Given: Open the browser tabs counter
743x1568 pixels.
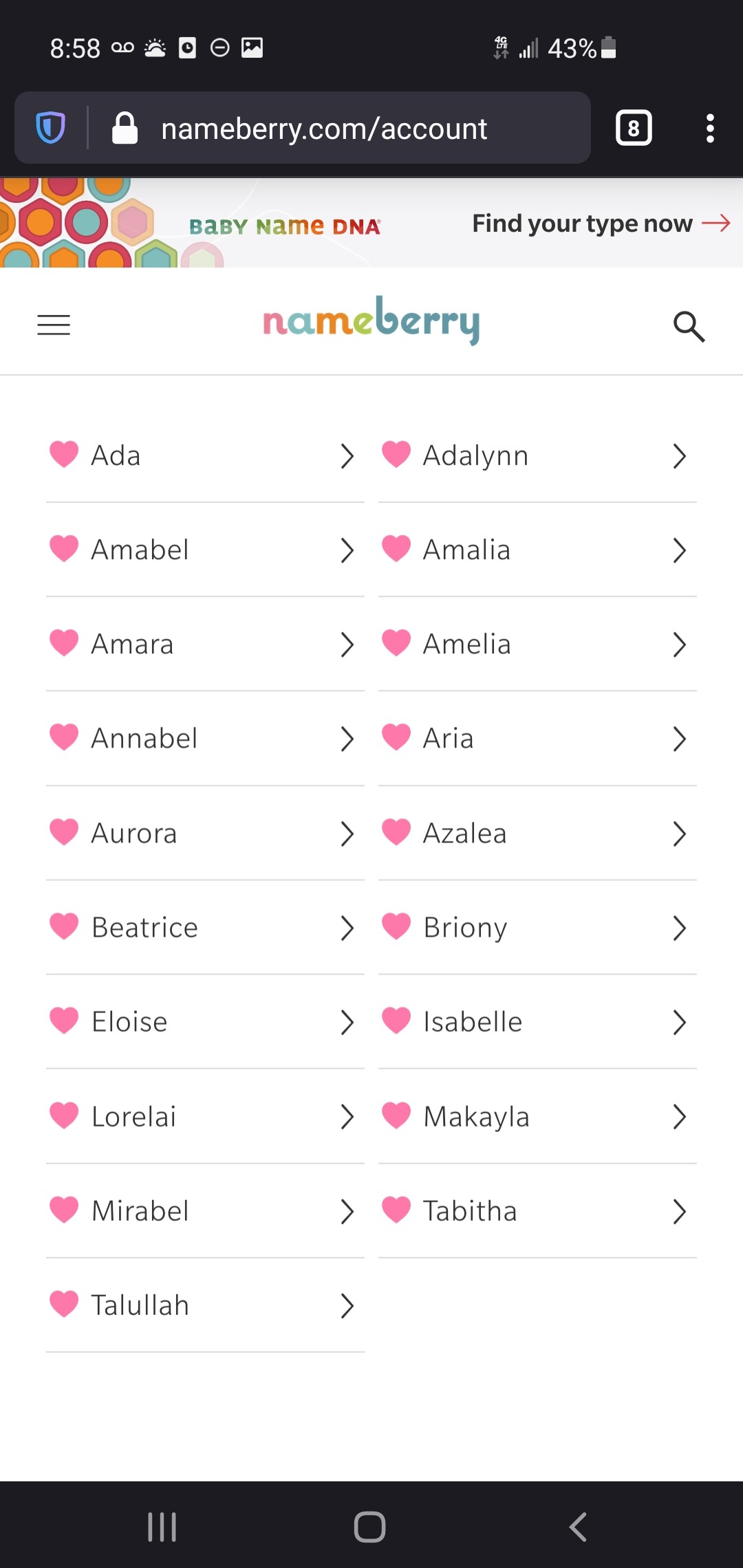Looking at the screenshot, I should 633,128.
